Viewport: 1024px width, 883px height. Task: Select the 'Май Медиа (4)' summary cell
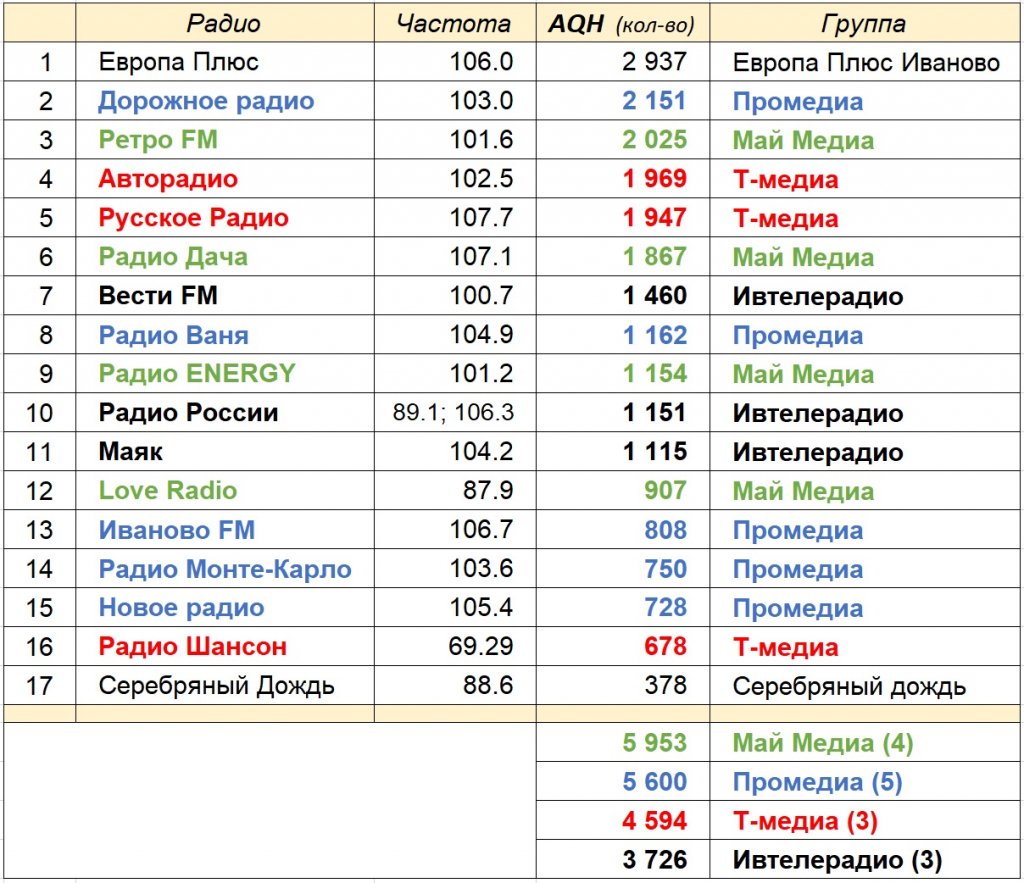pos(866,743)
